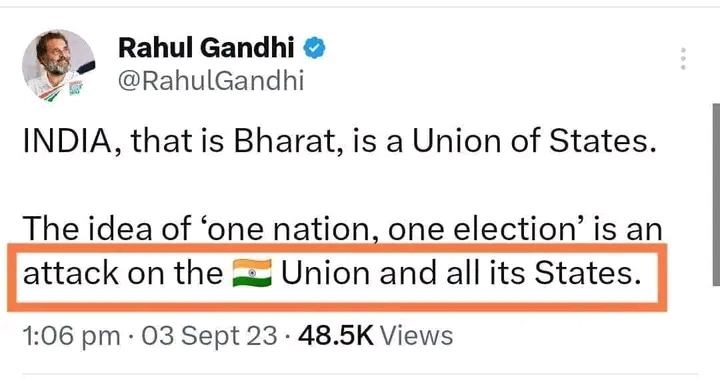Click the microphone in the profile photo
Viewport: 720px width, 379px height.
86,68
